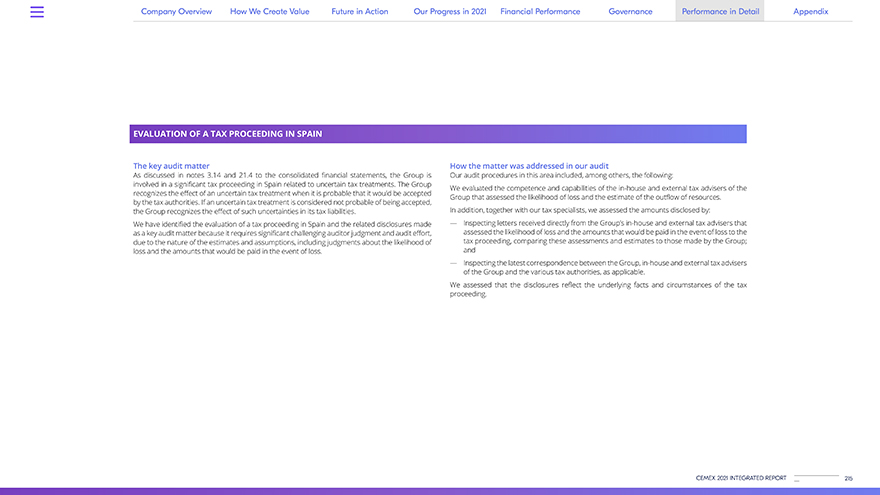Click the page progress indicator line
Viewport: 880px width, 495px height.
point(816,477)
